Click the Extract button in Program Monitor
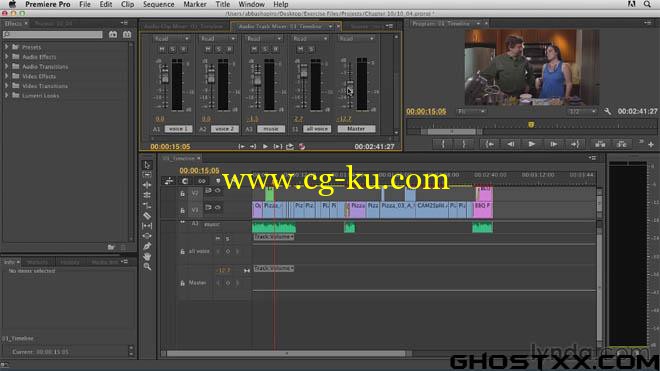This screenshot has width=660, height=371. click(621, 144)
